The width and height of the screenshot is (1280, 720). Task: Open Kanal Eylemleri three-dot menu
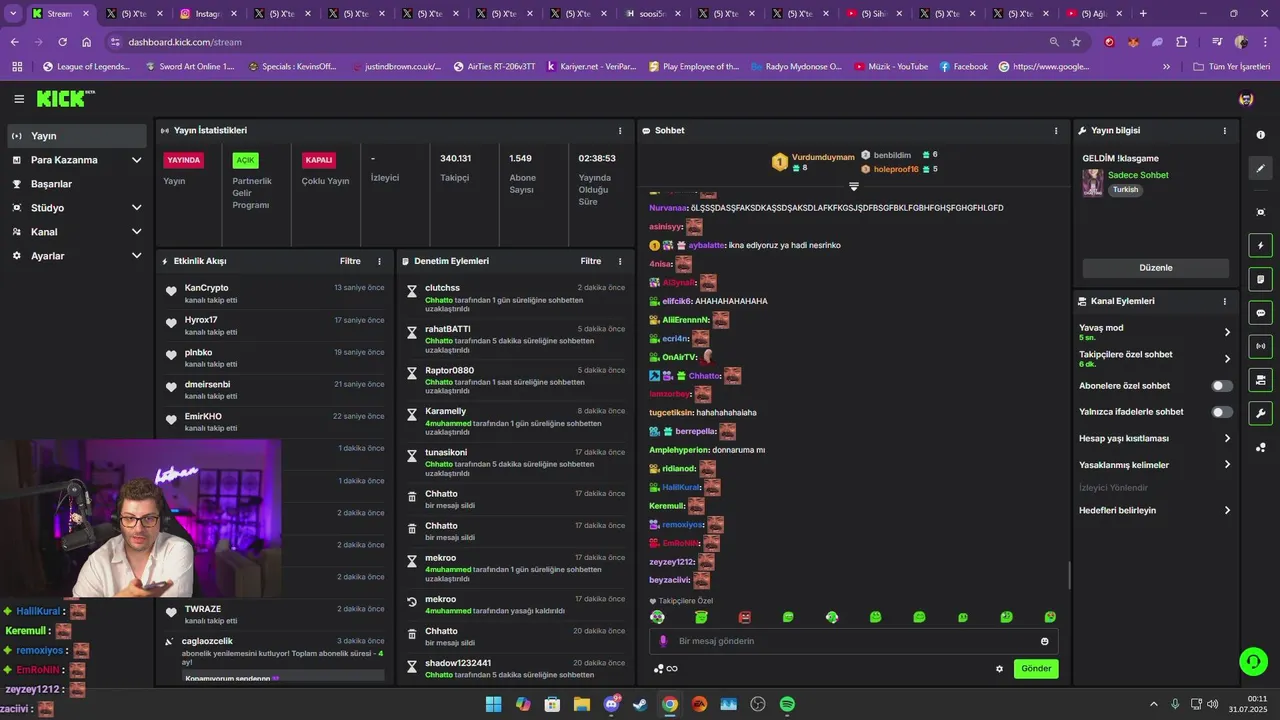[1225, 301]
